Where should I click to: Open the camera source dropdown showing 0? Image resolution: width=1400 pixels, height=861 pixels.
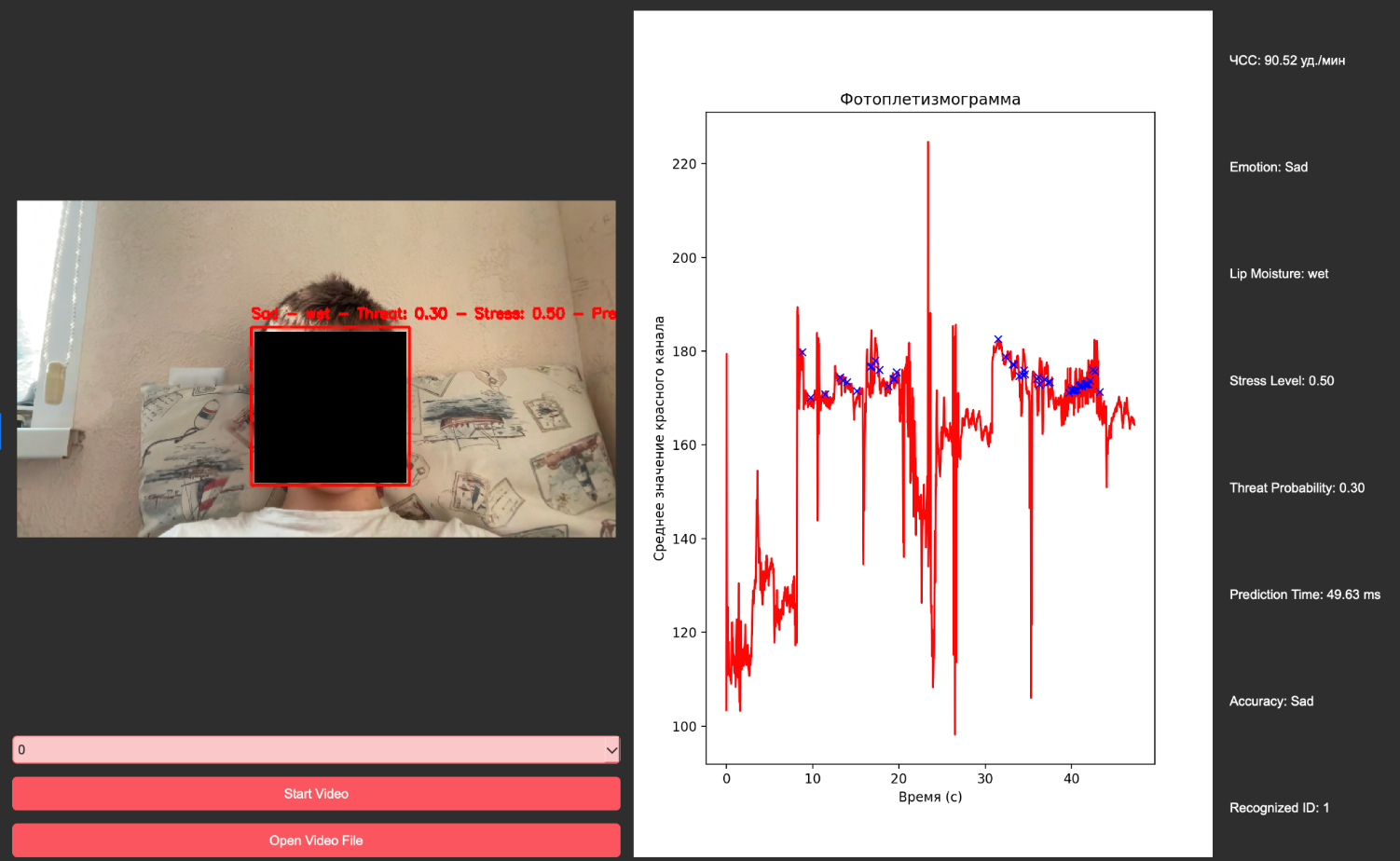click(308, 749)
